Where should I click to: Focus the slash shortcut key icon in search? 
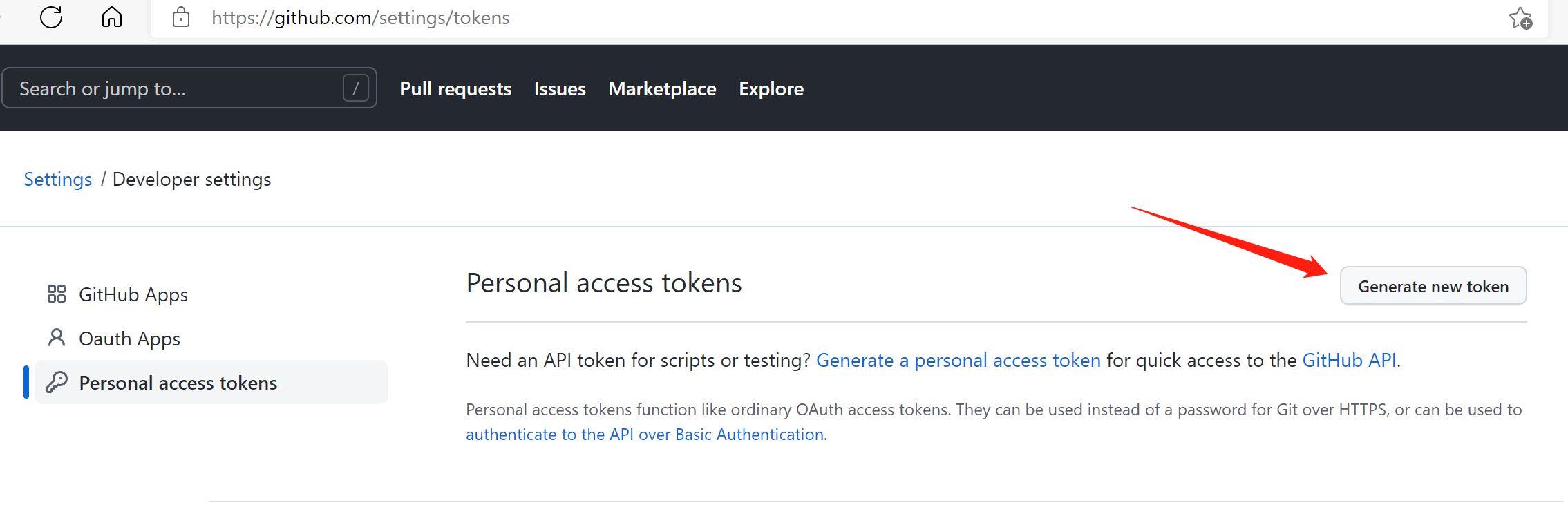click(x=356, y=88)
